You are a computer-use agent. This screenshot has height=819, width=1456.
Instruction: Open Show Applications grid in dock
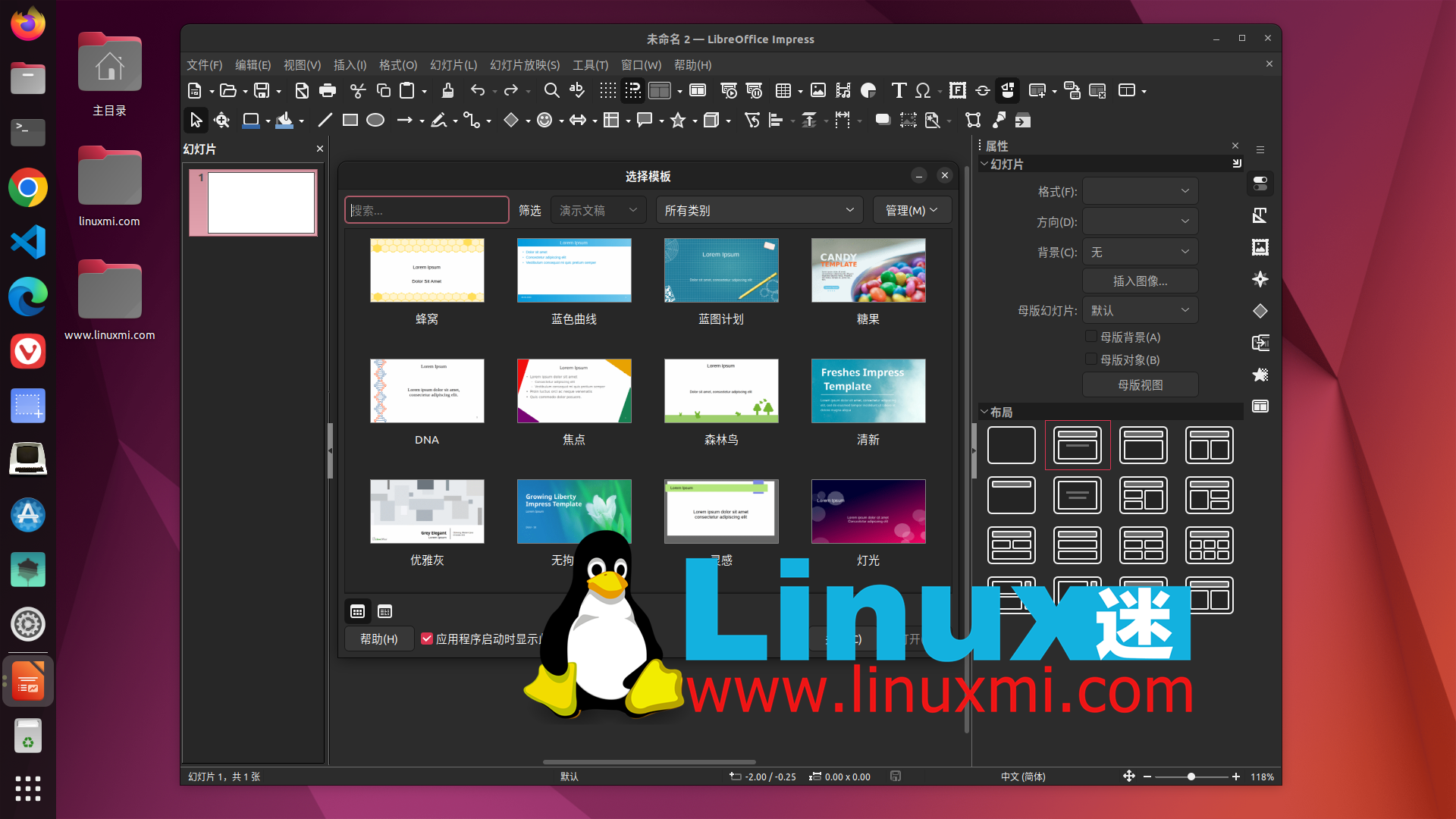[x=28, y=789]
